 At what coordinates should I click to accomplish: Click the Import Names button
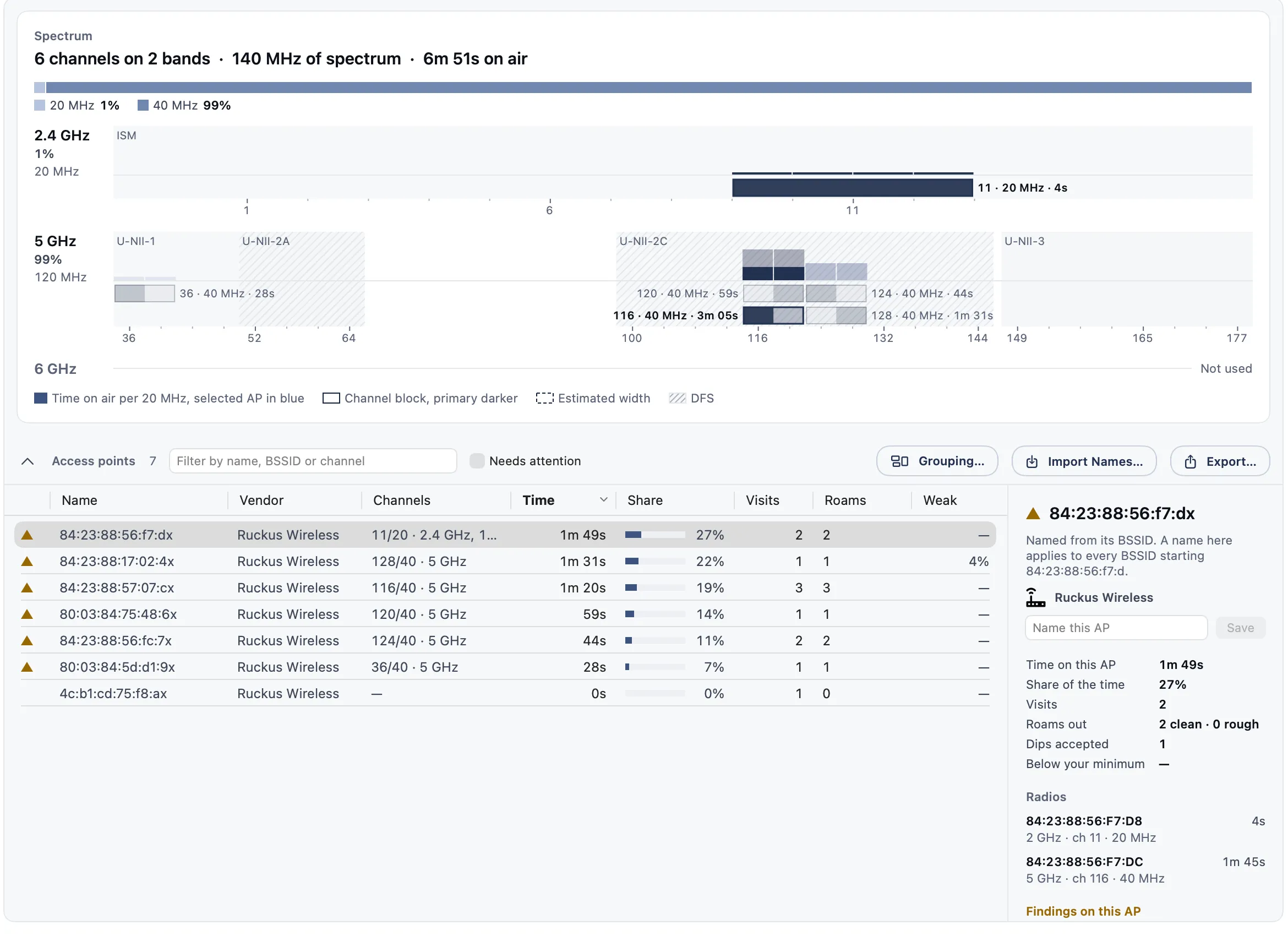[x=1084, y=461]
